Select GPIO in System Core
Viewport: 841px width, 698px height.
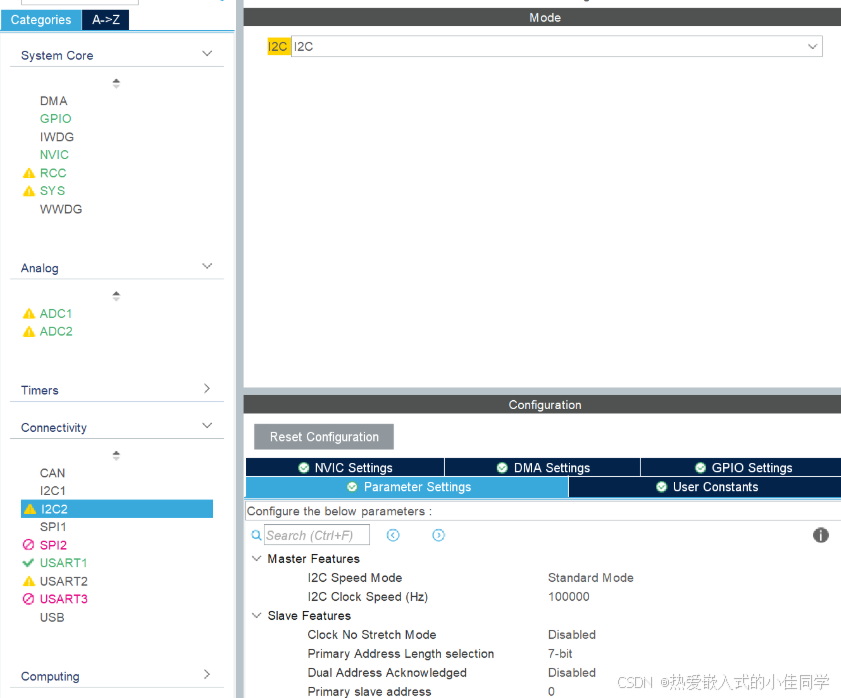[56, 119]
